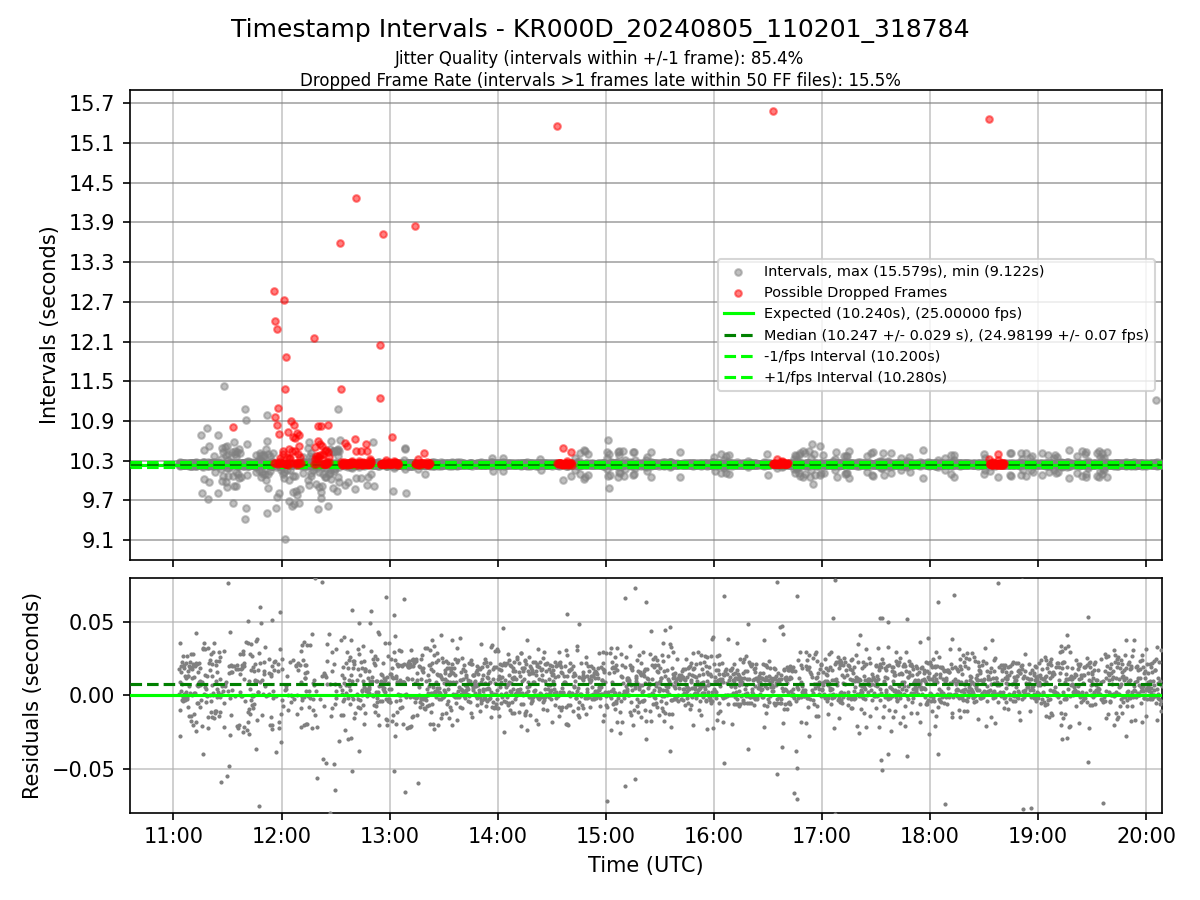Select the plot title 'Timestamp Intervals - KR000D_20240805_110201_318784'
The width and height of the screenshot is (1200, 900).
[600, 29]
